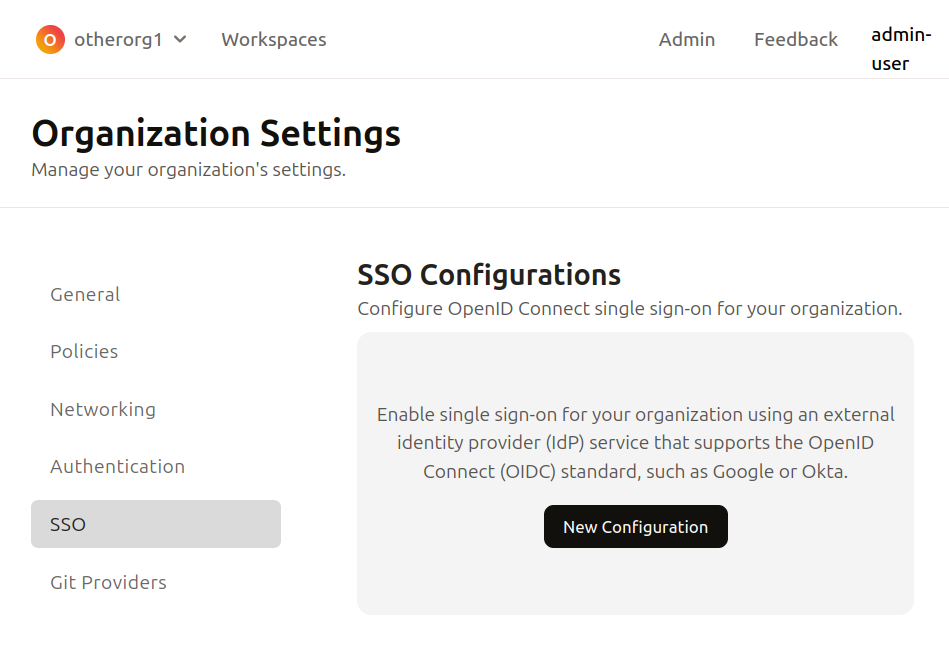Screen dimensions: 949x648
Task: Open the Workspaces page
Action: pos(274,40)
